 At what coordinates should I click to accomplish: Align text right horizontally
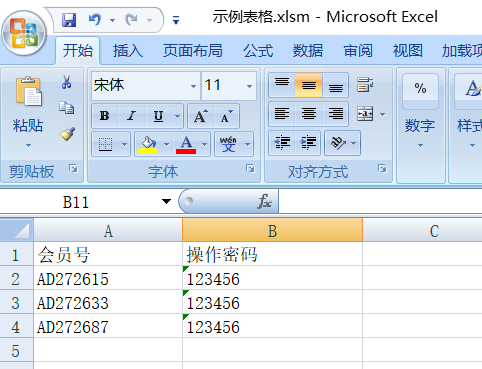pos(335,114)
